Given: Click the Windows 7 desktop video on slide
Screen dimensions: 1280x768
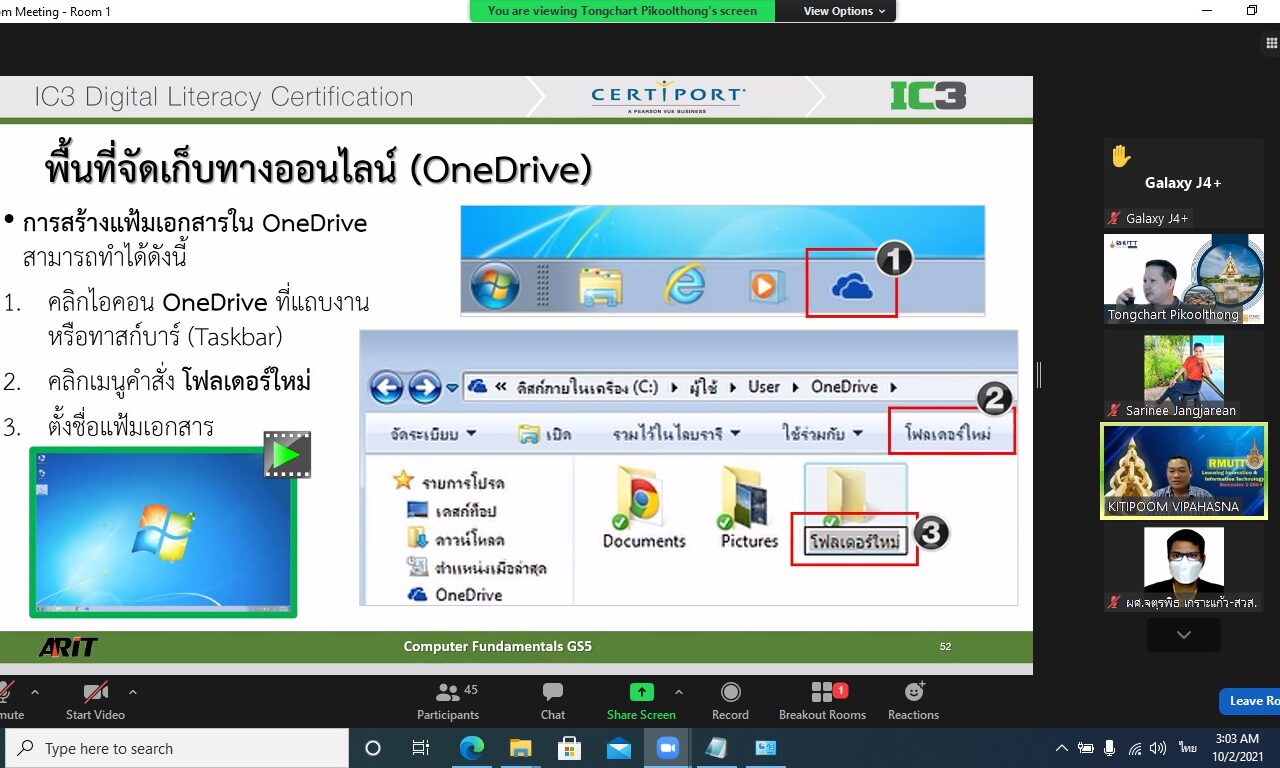Looking at the screenshot, I should (163, 532).
